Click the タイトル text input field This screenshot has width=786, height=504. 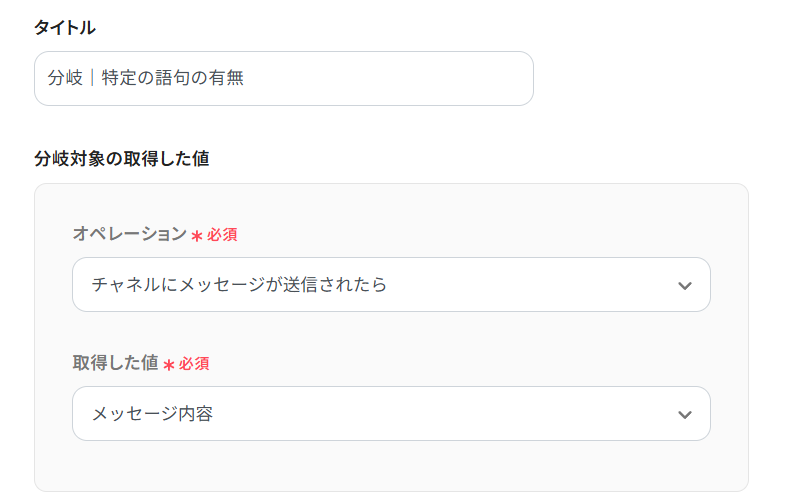coord(283,79)
